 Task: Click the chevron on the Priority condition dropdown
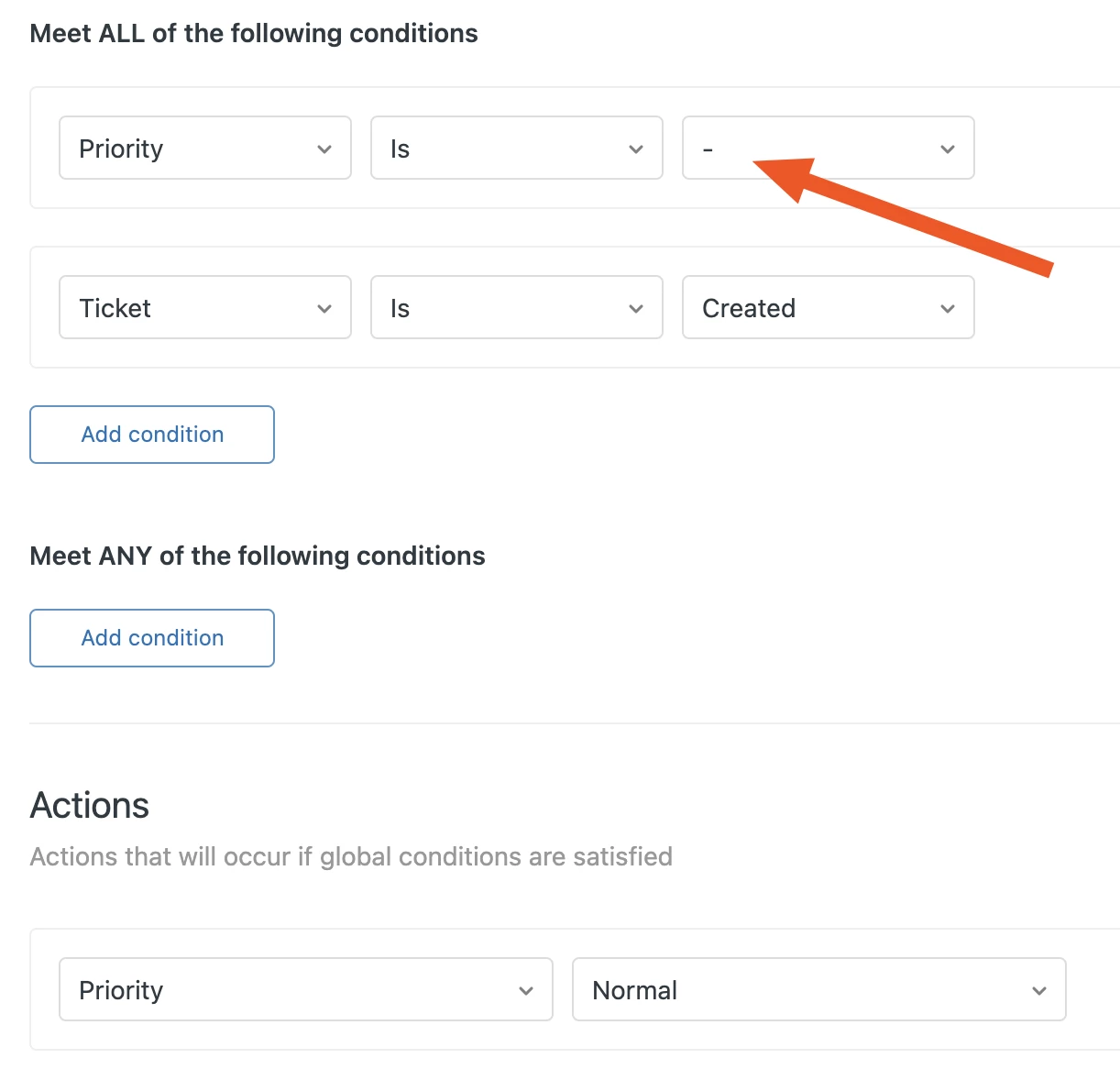pos(324,149)
